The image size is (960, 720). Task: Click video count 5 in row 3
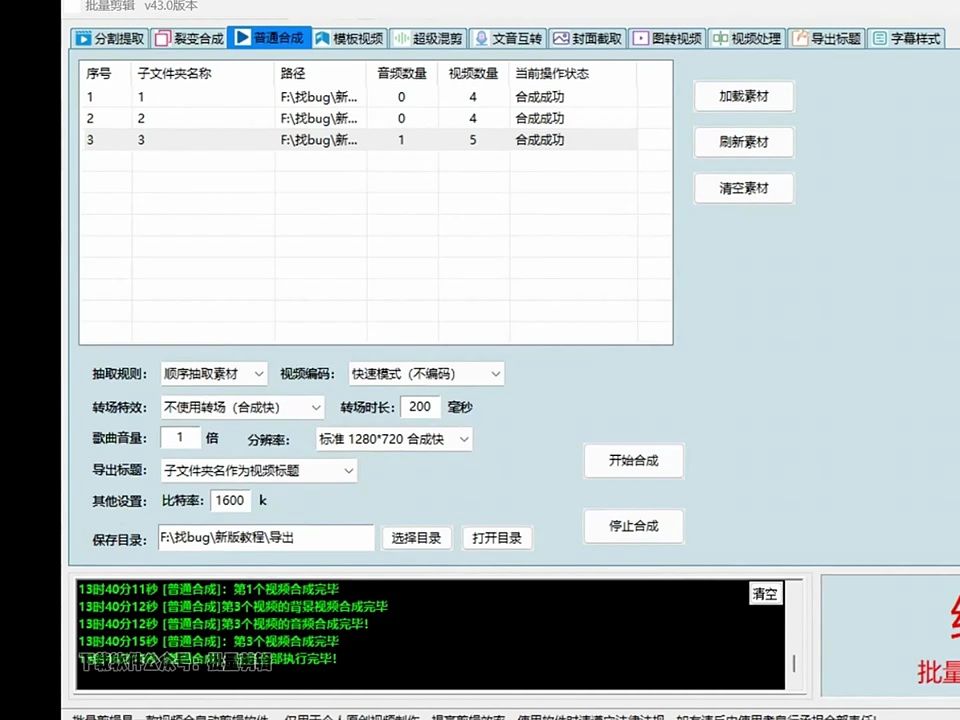[473, 140]
